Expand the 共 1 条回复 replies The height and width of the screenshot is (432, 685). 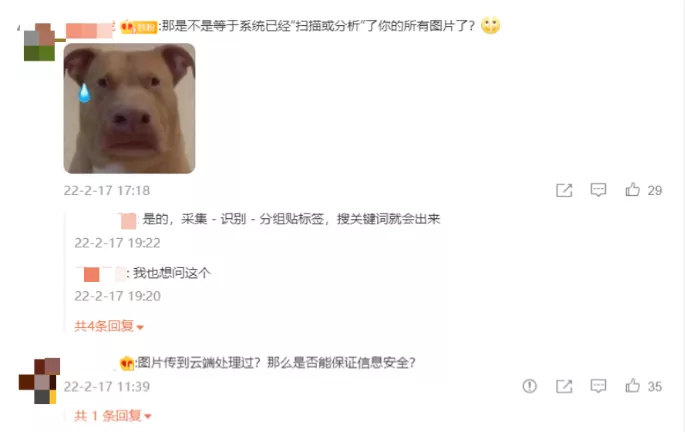(x=113, y=416)
